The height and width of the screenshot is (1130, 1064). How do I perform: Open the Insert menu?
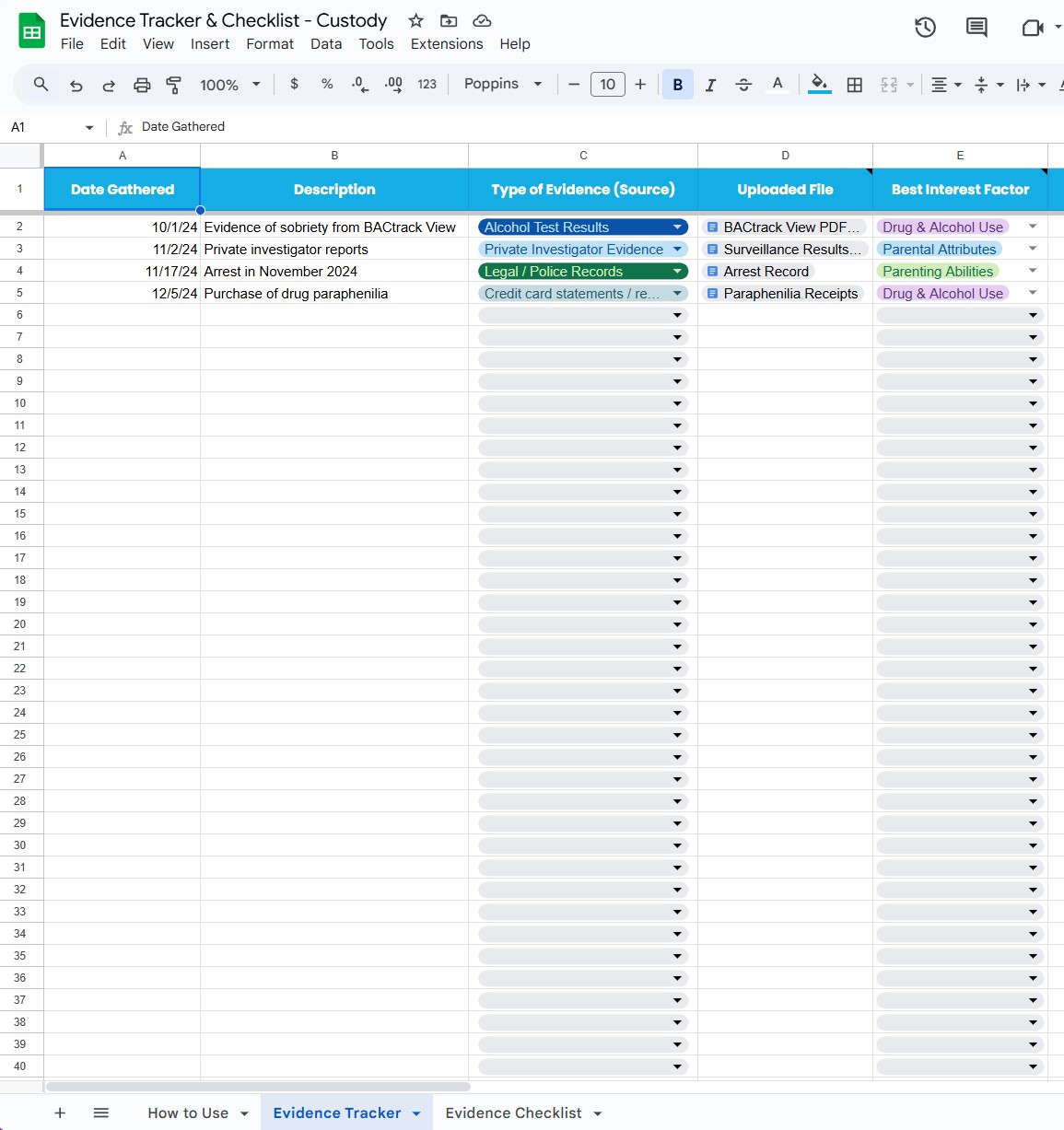(210, 44)
